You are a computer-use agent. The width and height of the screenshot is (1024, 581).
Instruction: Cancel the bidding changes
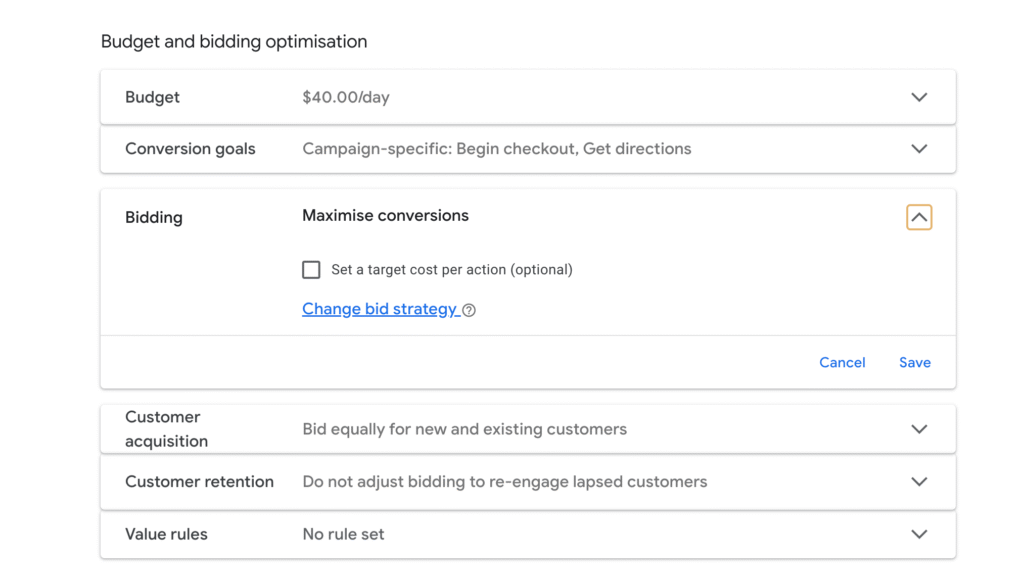tap(842, 362)
